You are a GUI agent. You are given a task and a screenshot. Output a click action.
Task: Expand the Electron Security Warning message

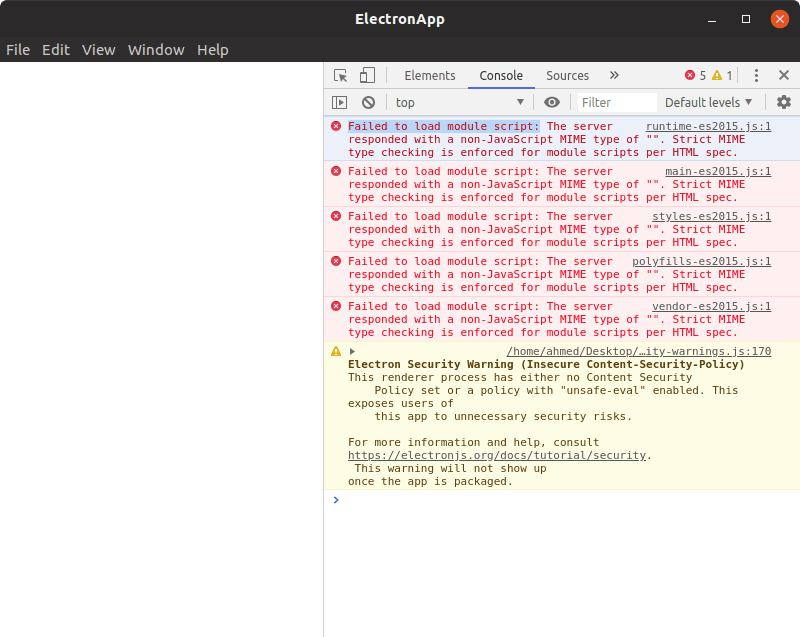(352, 351)
